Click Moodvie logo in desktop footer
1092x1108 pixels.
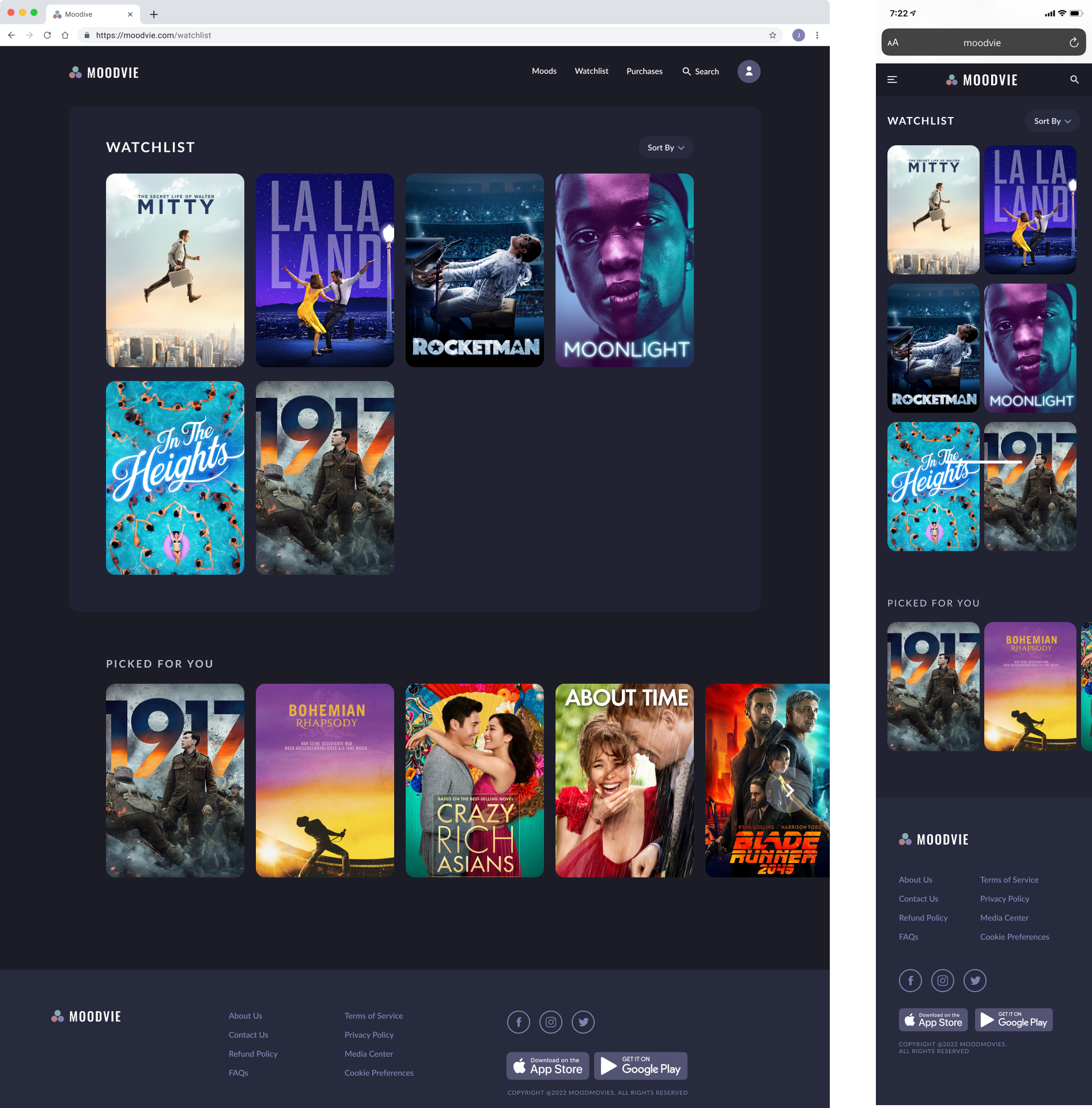86,1016
